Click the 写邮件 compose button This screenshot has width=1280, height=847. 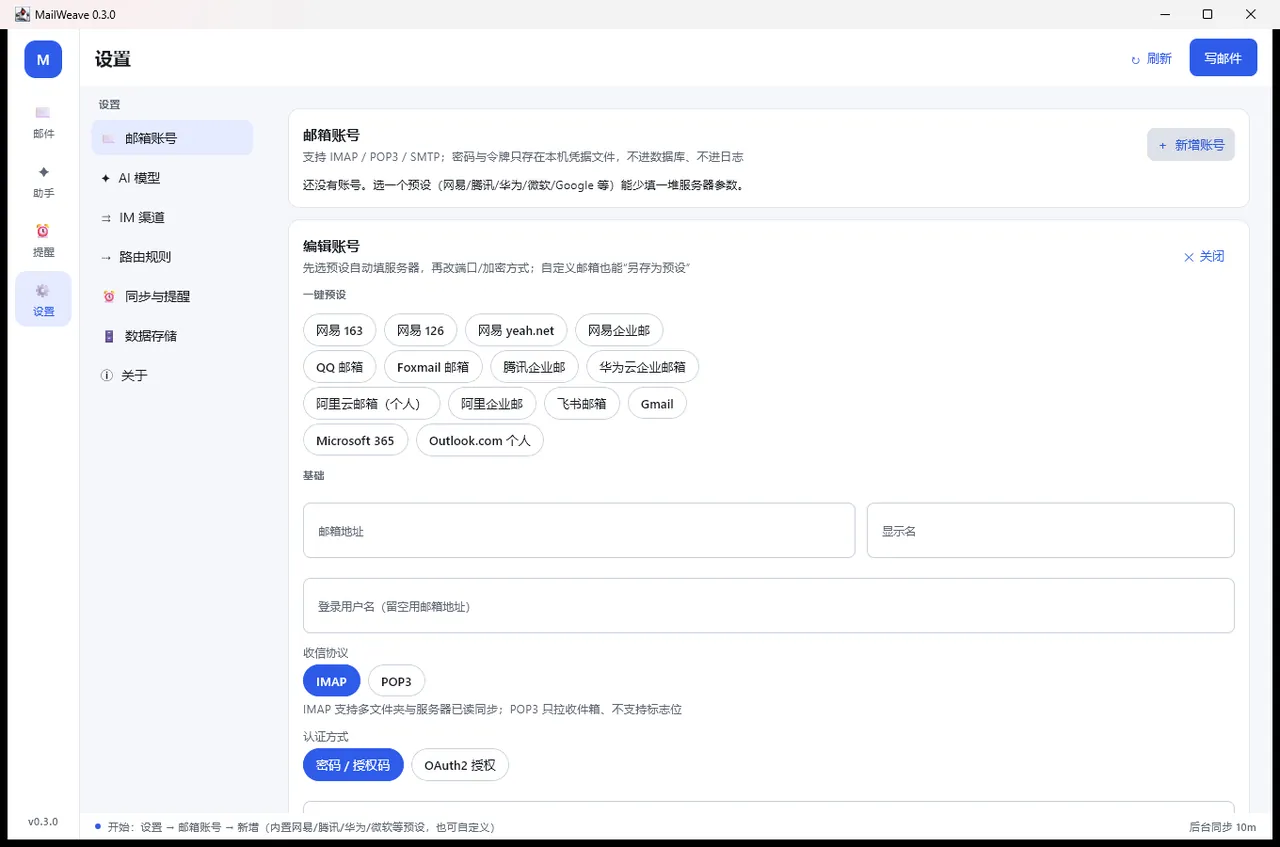1223,58
